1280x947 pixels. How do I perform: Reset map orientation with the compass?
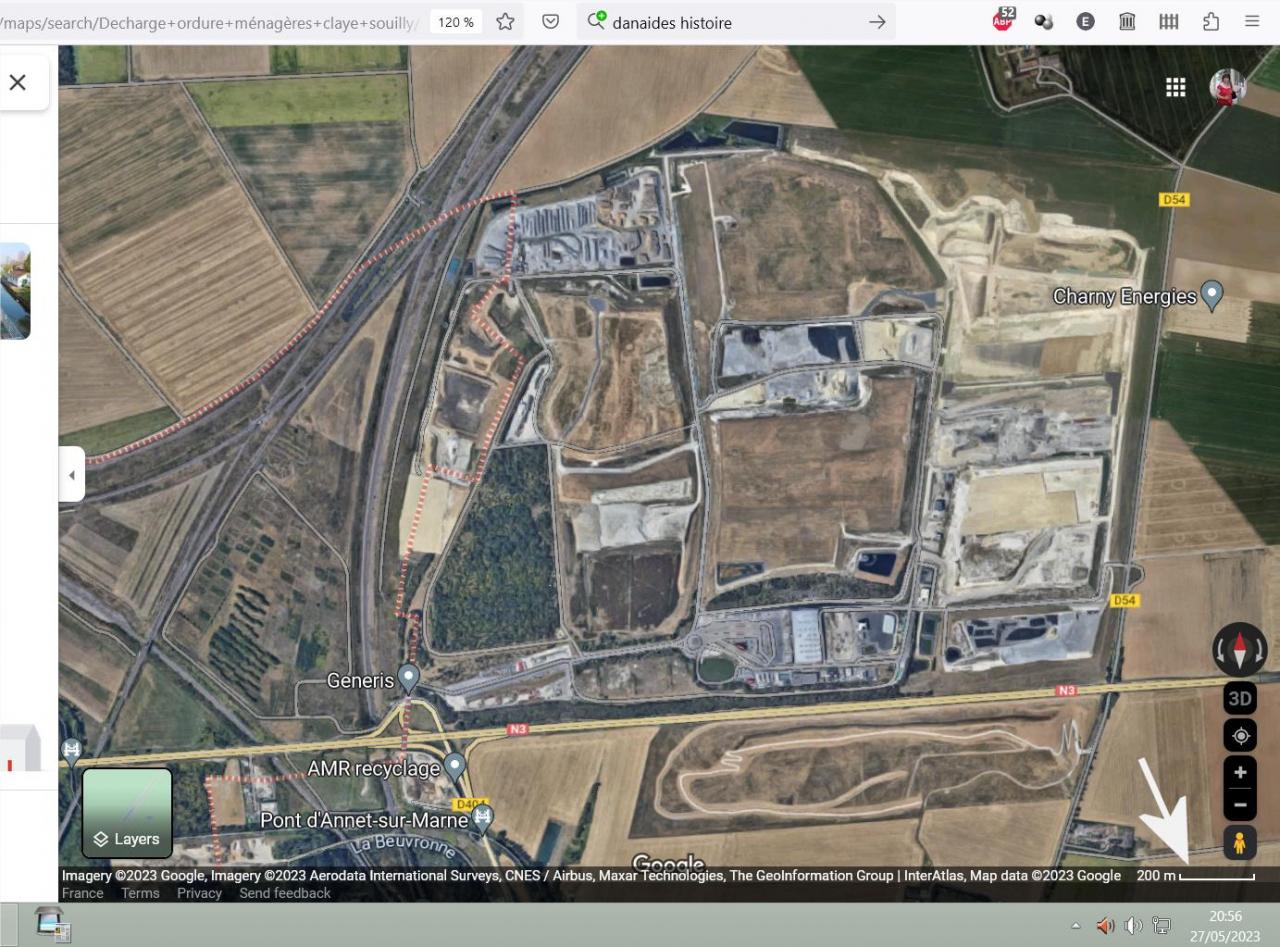tap(1240, 650)
